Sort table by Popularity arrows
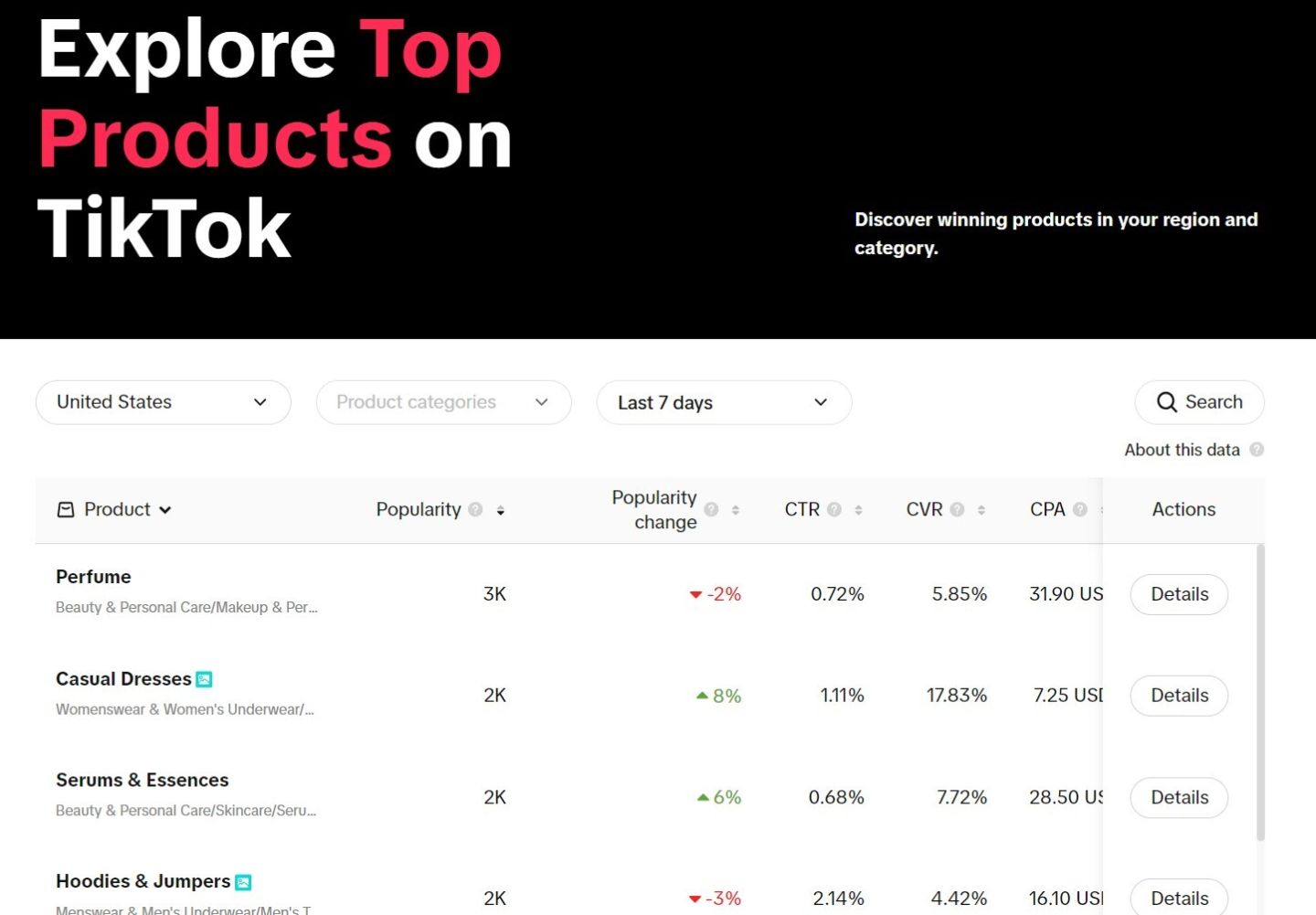This screenshot has width=1316, height=915. [x=501, y=510]
